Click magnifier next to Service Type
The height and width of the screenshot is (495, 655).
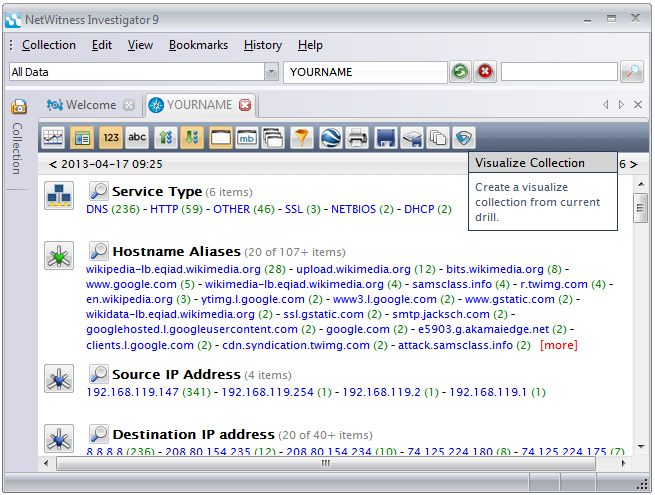click(99, 191)
